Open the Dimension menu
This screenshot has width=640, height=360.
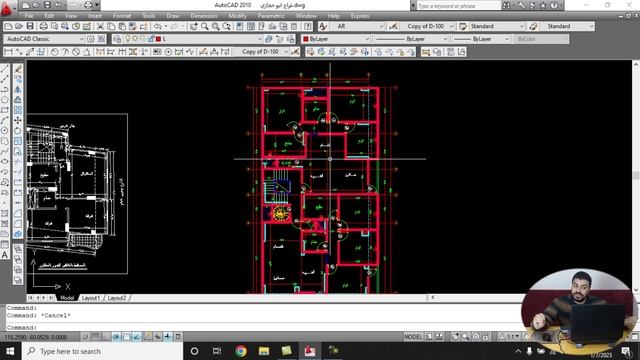pos(204,16)
